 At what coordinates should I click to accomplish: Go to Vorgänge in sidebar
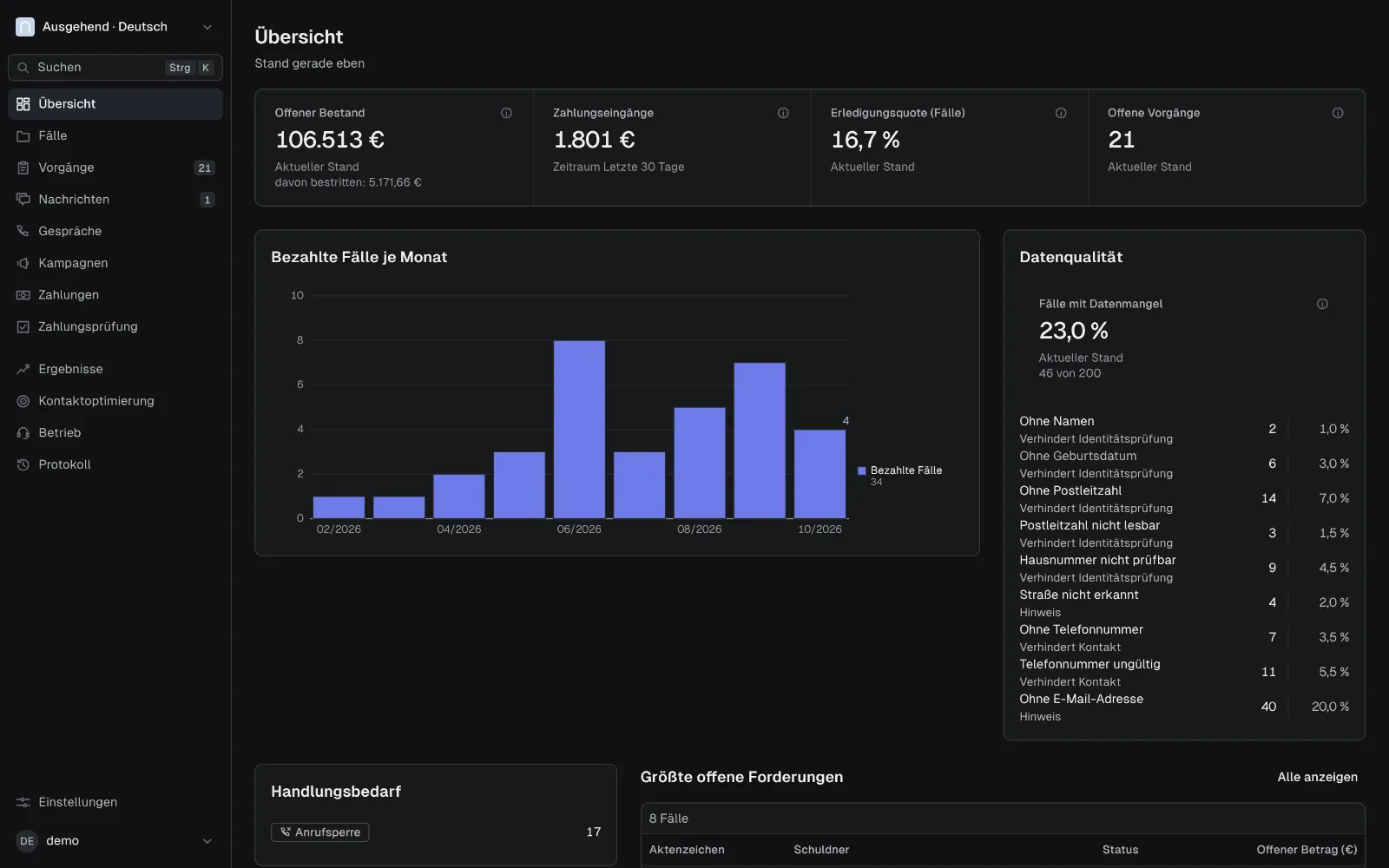click(x=115, y=168)
